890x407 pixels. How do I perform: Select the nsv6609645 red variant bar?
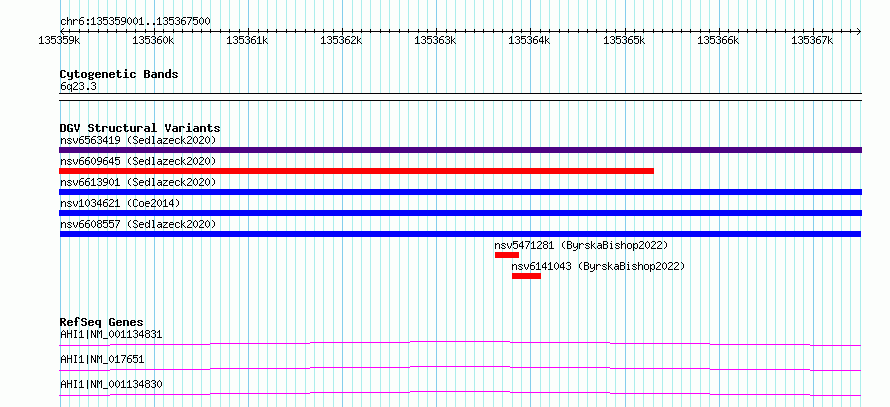tap(356, 171)
